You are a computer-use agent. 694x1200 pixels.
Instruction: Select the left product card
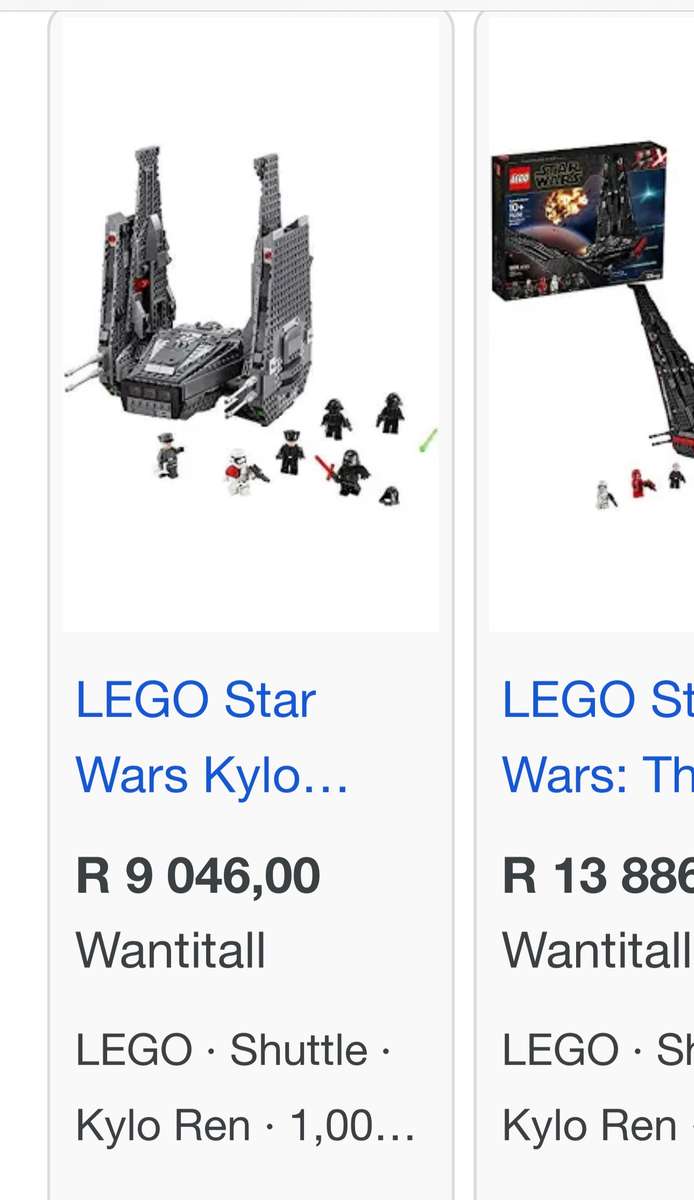[x=250, y=600]
